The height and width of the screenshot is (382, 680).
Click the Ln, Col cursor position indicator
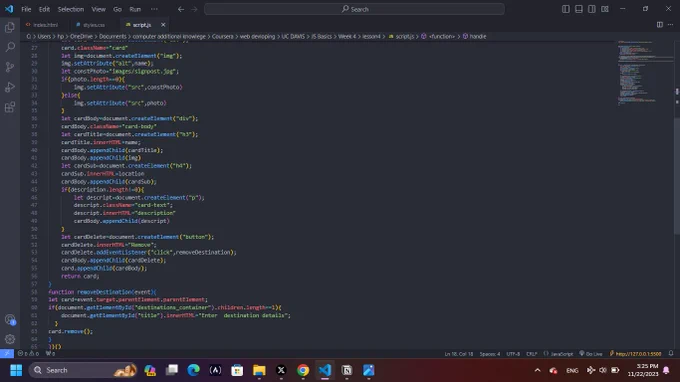pos(458,354)
